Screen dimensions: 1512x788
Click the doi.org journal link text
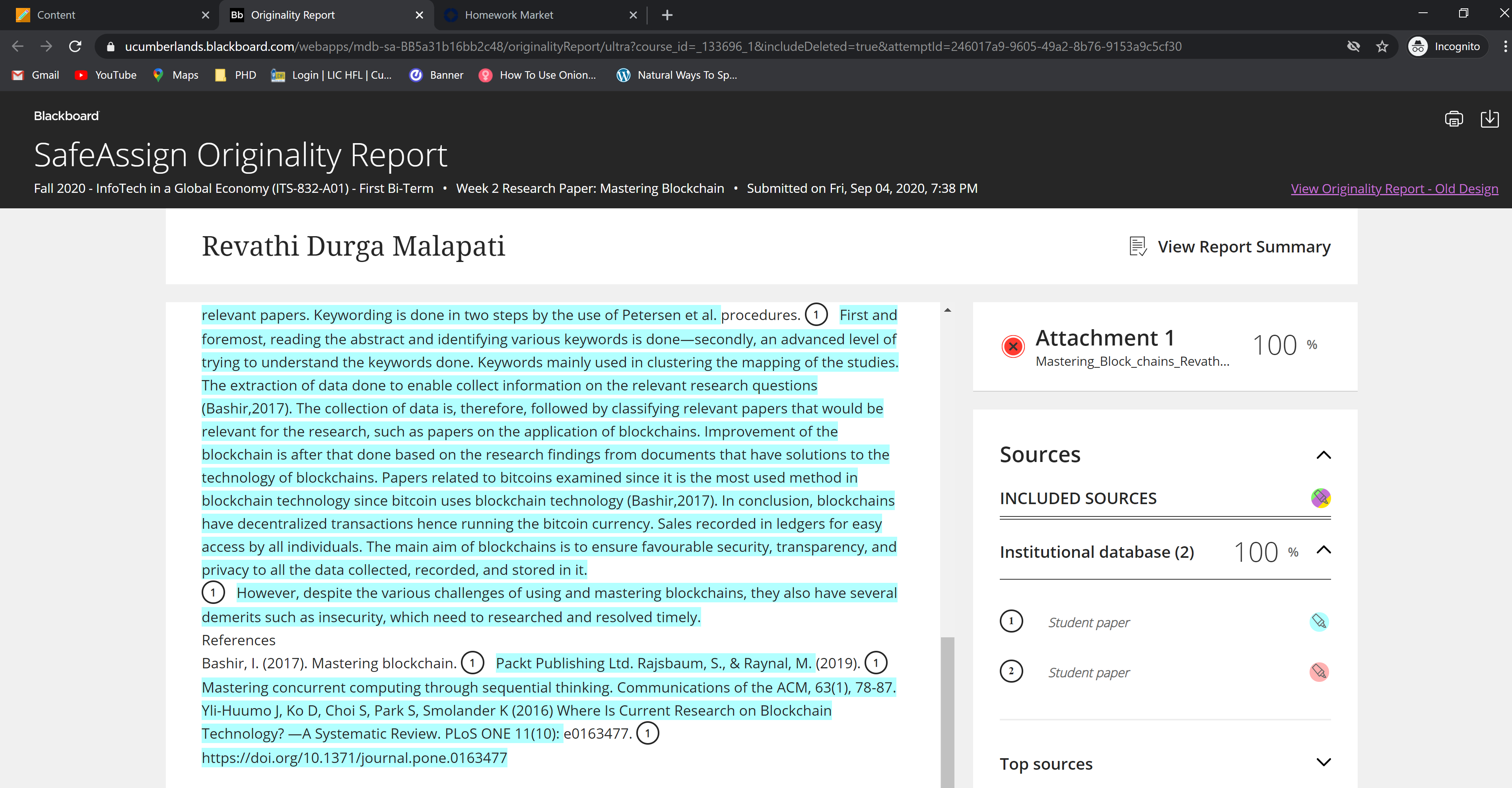(x=354, y=758)
